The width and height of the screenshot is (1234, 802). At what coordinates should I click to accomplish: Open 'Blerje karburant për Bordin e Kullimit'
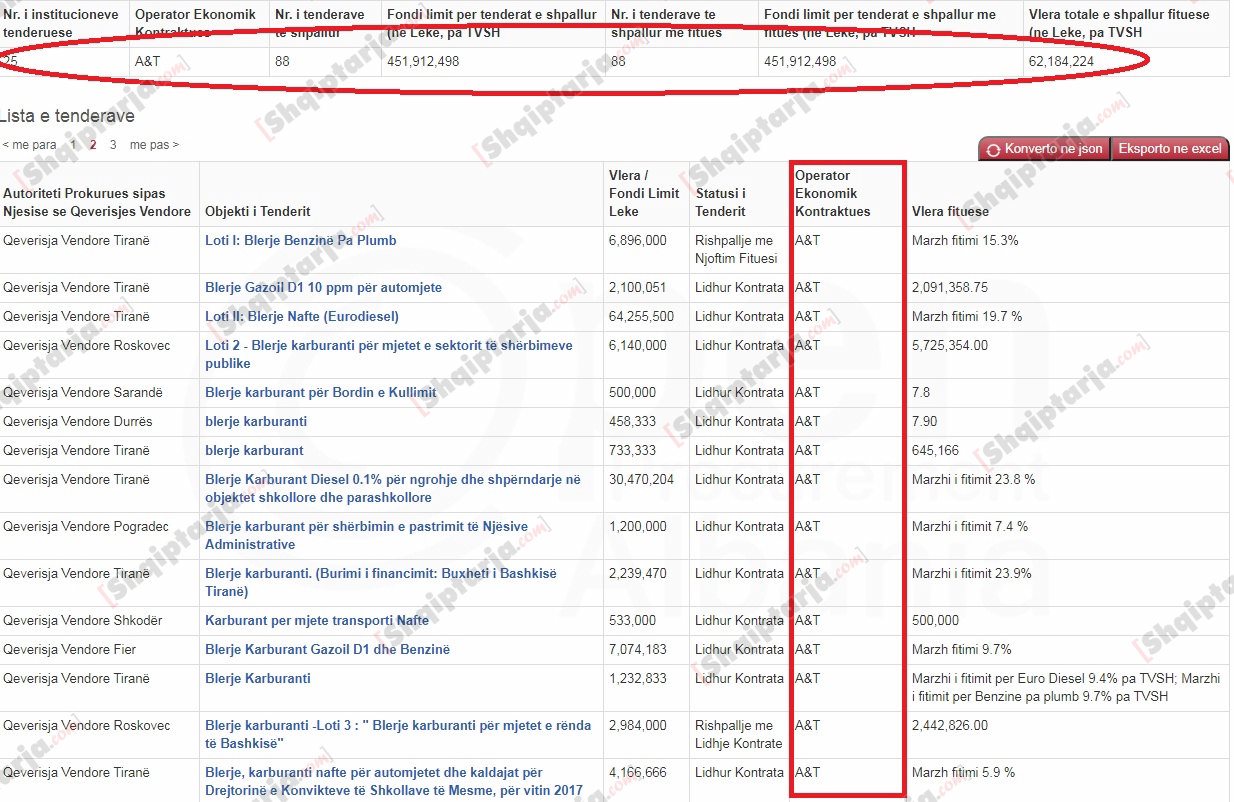coord(320,393)
